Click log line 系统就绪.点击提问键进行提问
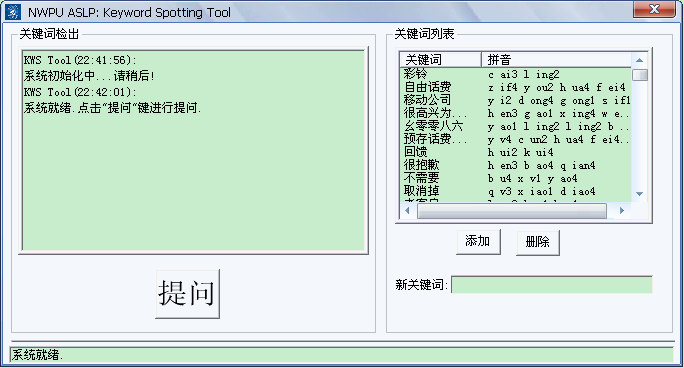 click(x=113, y=108)
